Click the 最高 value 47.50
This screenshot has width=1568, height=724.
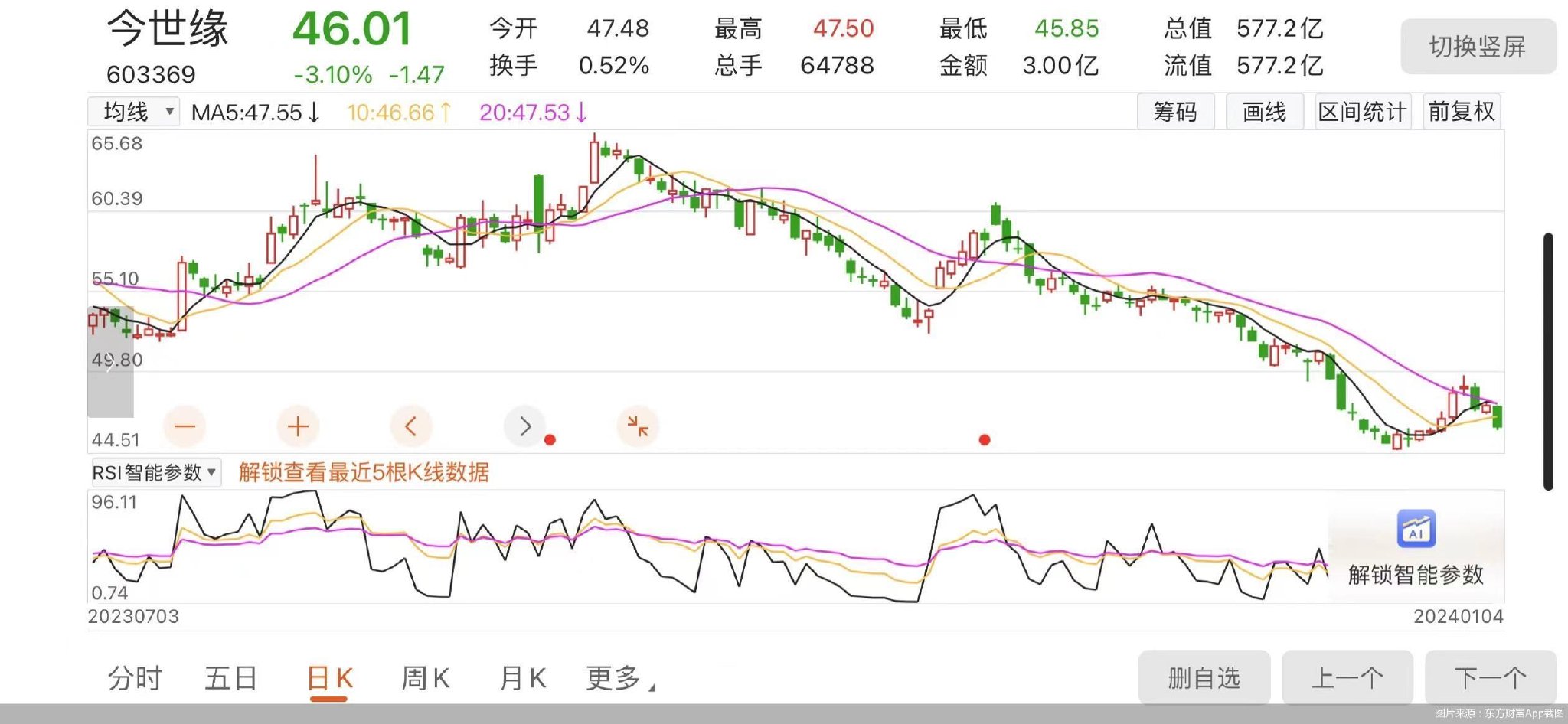pyautogui.click(x=843, y=28)
